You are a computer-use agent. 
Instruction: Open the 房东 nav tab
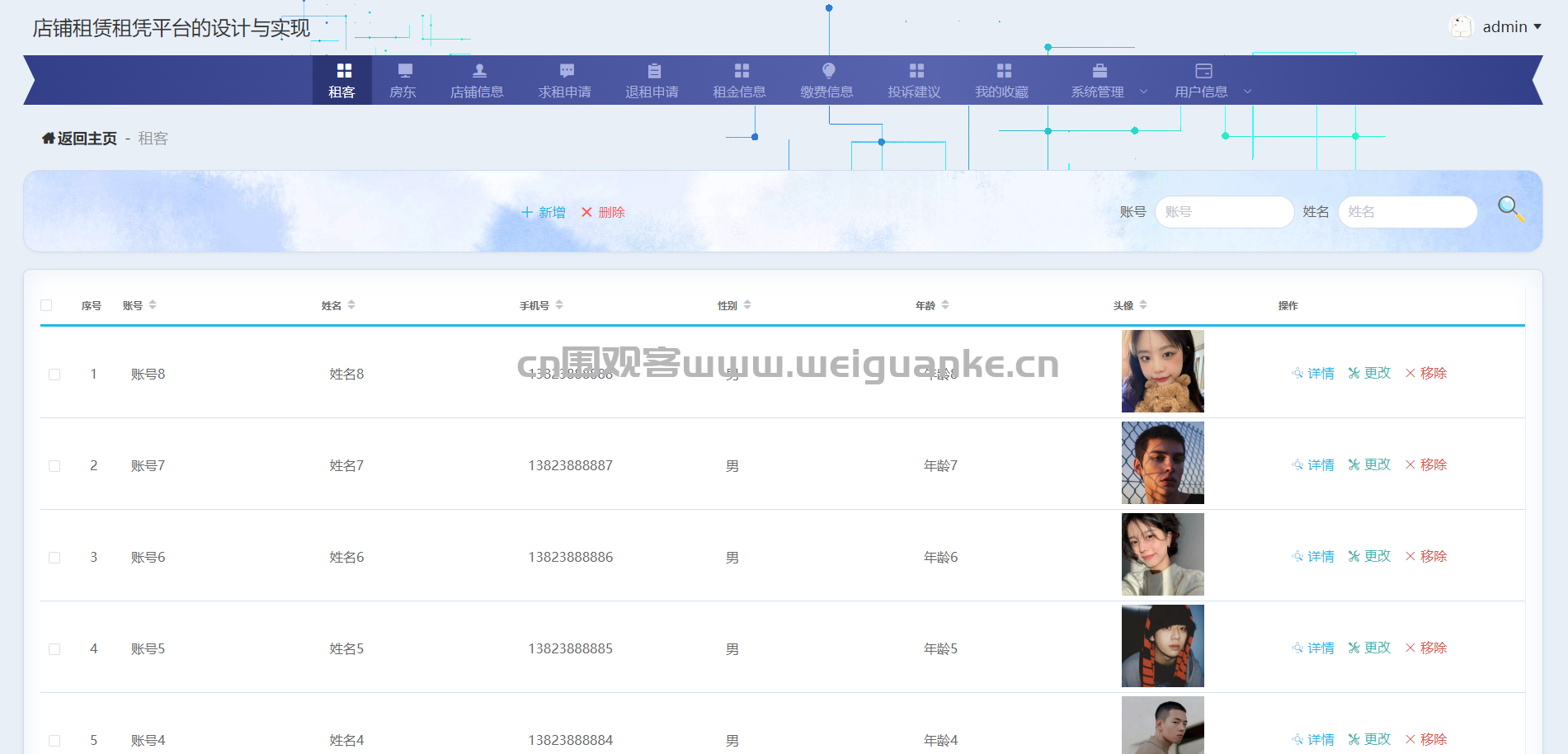pyautogui.click(x=403, y=80)
